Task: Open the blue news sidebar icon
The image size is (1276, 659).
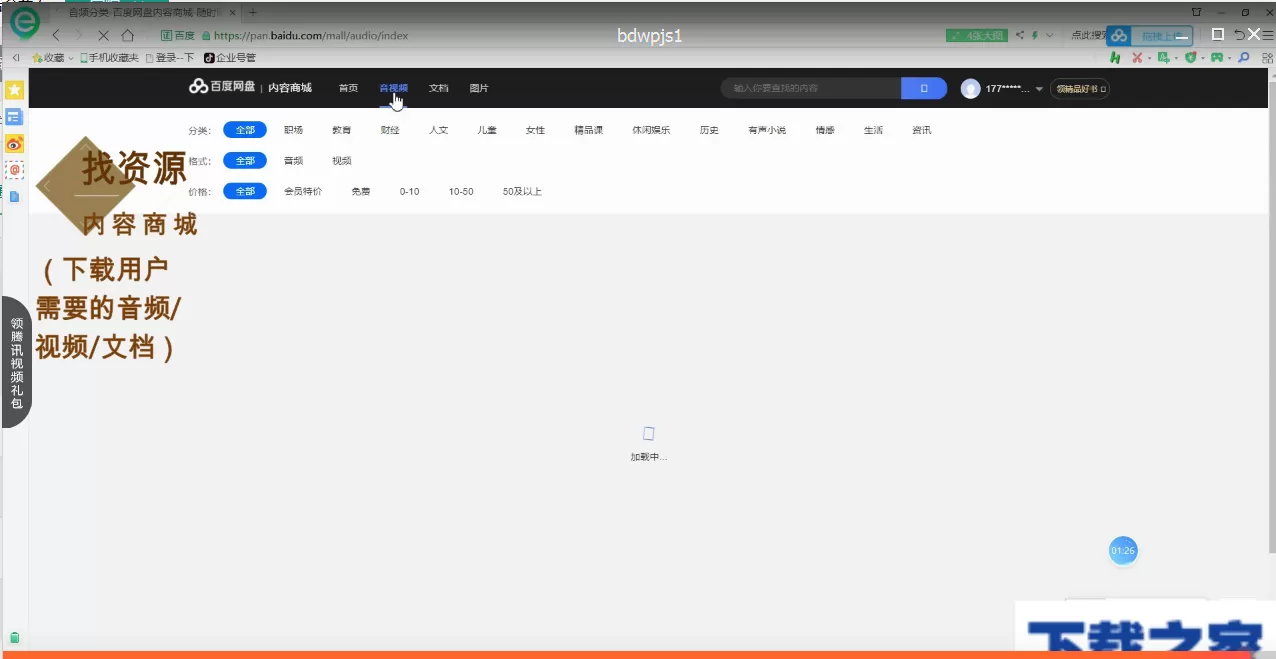Action: (14, 117)
